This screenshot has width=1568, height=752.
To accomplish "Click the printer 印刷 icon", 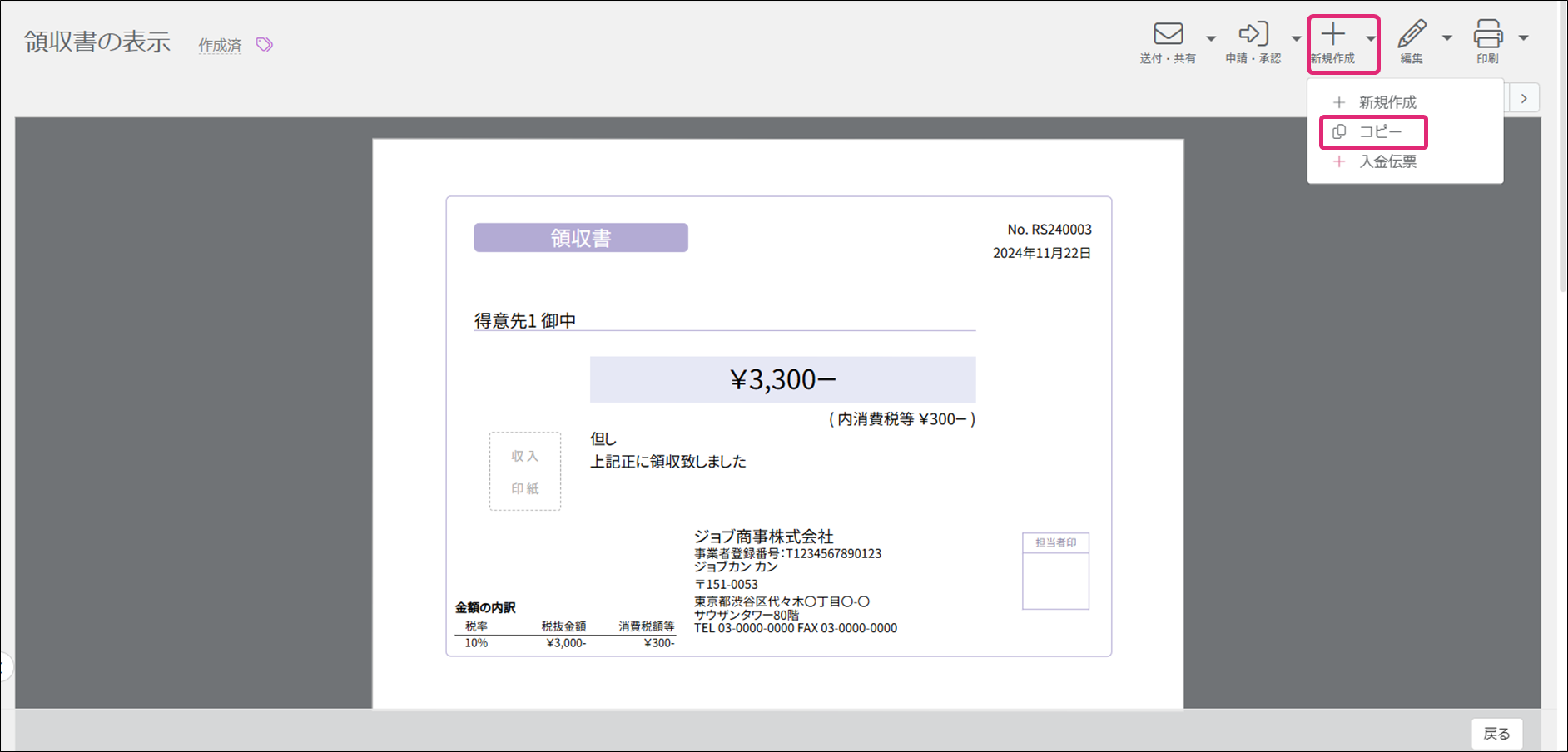I will (1487, 34).
